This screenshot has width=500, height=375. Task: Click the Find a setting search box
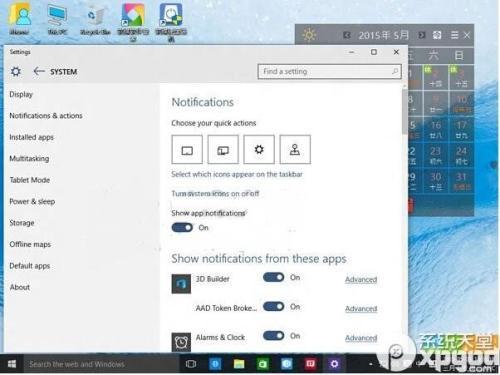329,71
